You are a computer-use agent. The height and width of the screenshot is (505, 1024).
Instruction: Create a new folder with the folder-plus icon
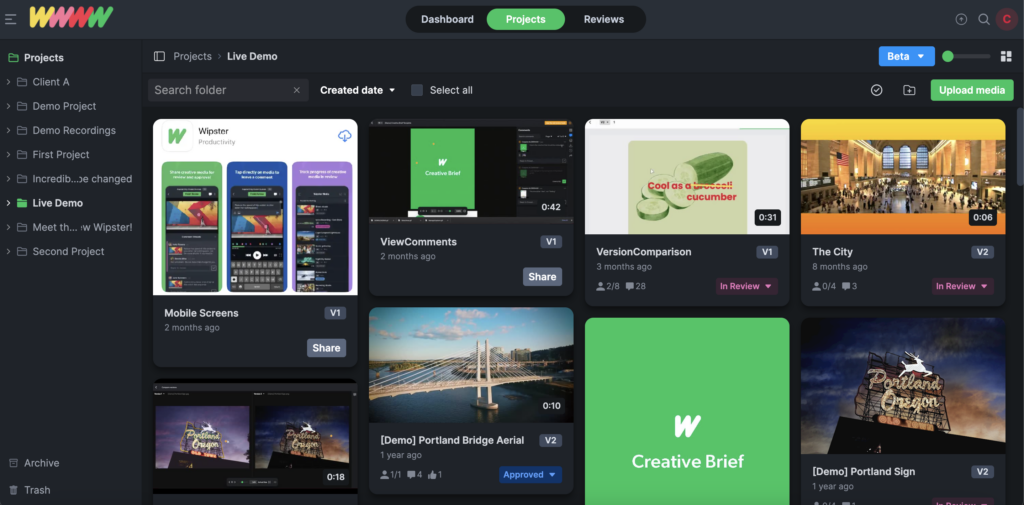click(x=909, y=90)
